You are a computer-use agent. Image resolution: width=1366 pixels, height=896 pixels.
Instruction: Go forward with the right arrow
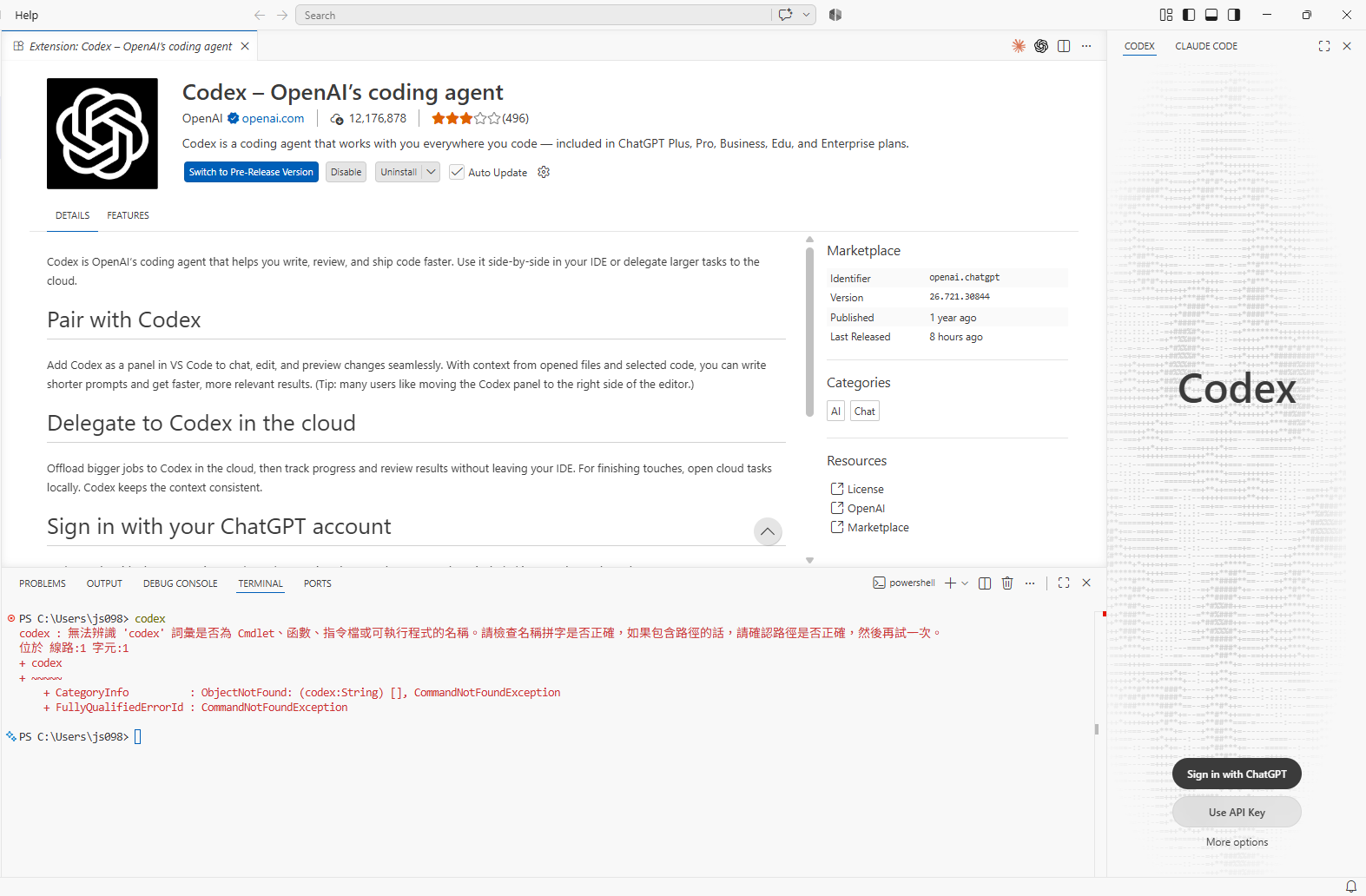click(x=282, y=15)
